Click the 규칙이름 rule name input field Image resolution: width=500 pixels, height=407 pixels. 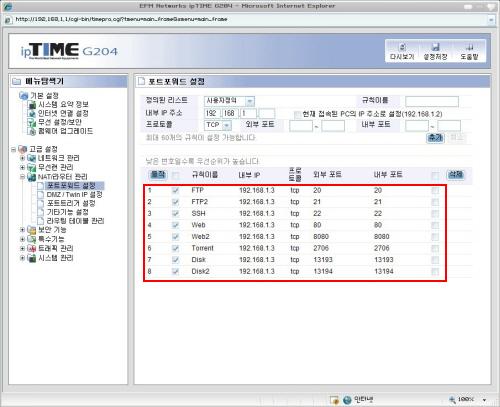click(432, 101)
